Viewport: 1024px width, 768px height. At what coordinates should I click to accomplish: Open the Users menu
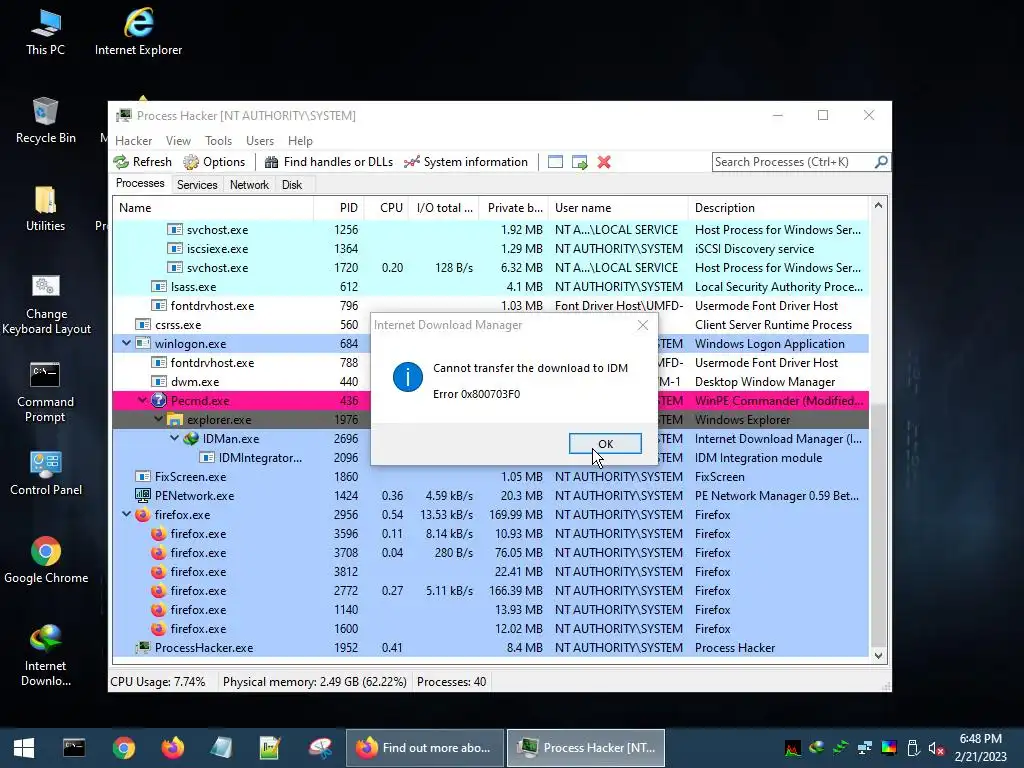tap(260, 141)
